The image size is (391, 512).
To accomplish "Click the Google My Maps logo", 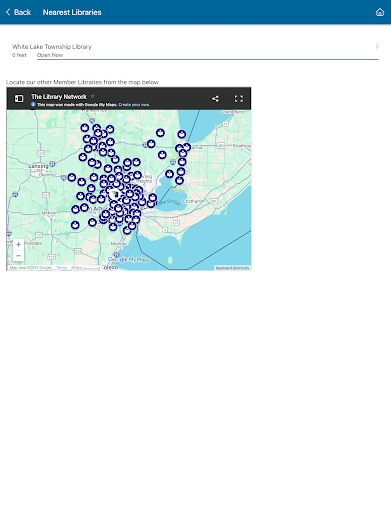I will pyautogui.click(x=129, y=259).
